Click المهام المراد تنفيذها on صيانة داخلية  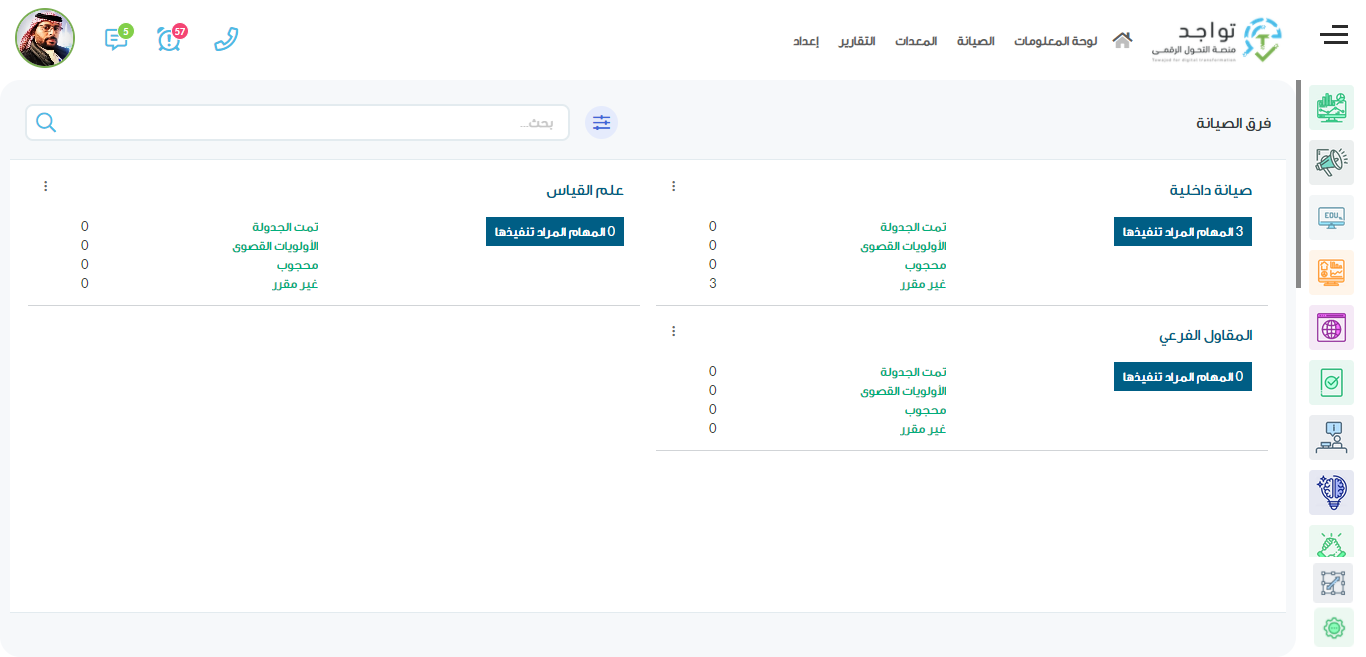(1183, 231)
